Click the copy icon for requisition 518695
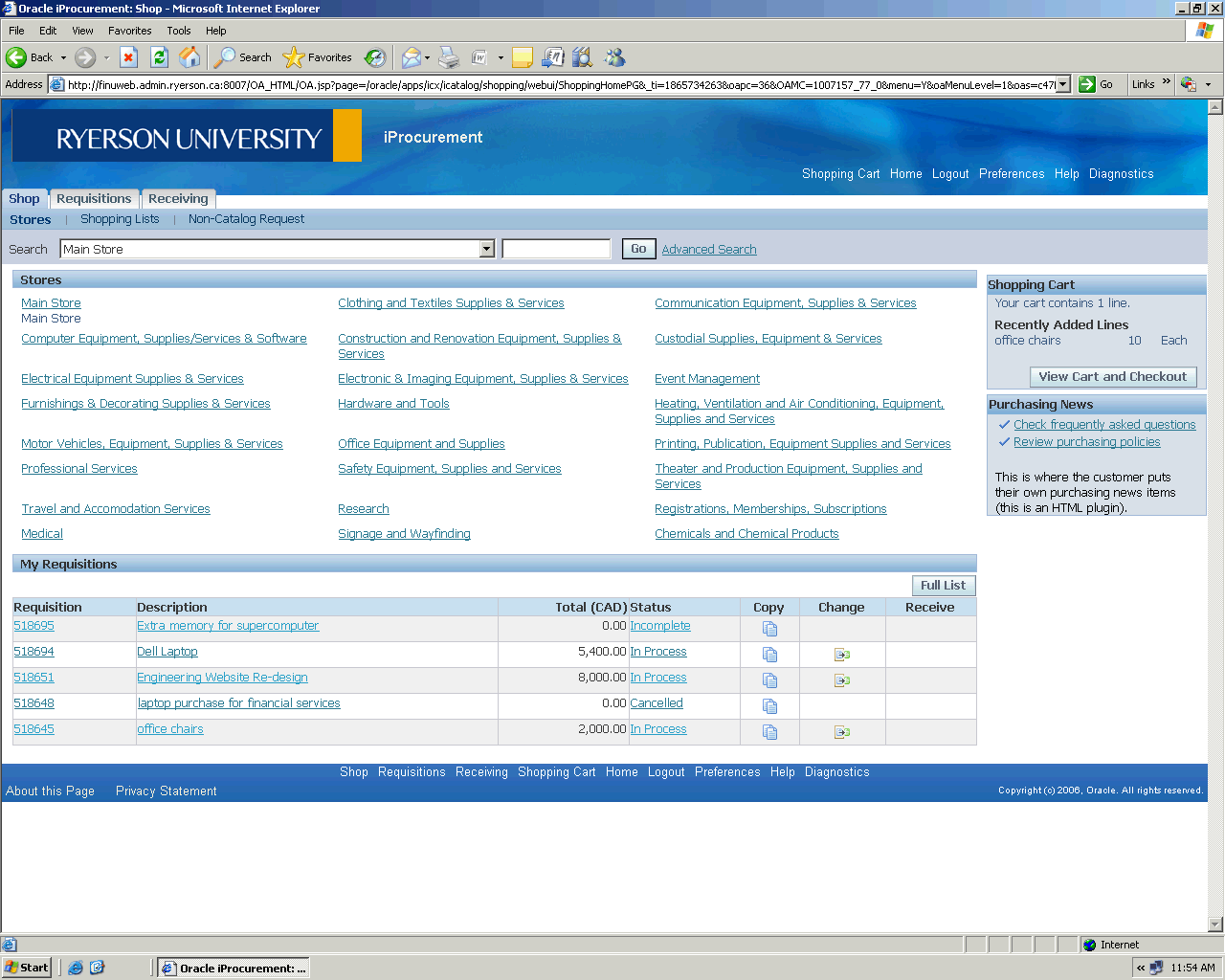The width and height of the screenshot is (1225, 980). [769, 629]
